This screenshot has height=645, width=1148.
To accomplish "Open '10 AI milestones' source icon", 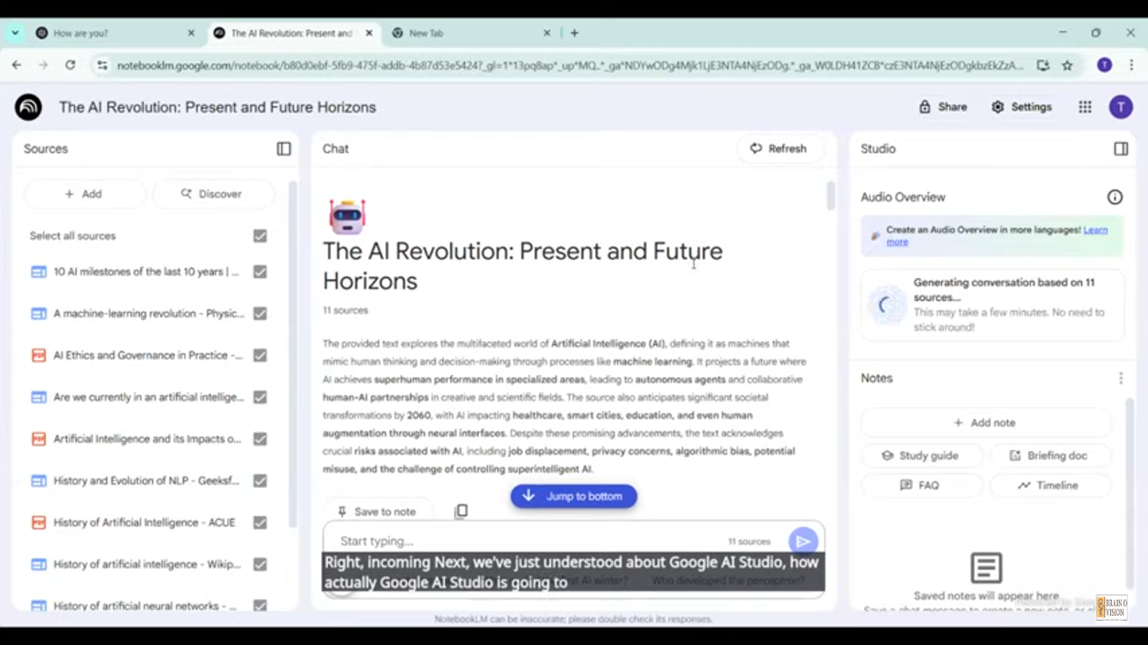I will point(39,272).
